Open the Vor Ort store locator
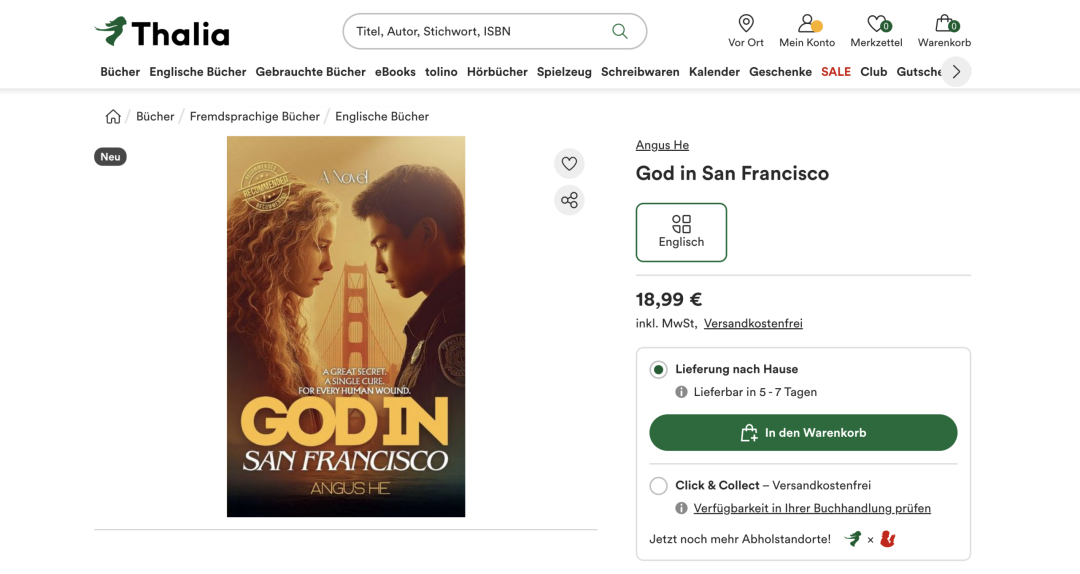This screenshot has height=574, width=1080. [x=746, y=31]
